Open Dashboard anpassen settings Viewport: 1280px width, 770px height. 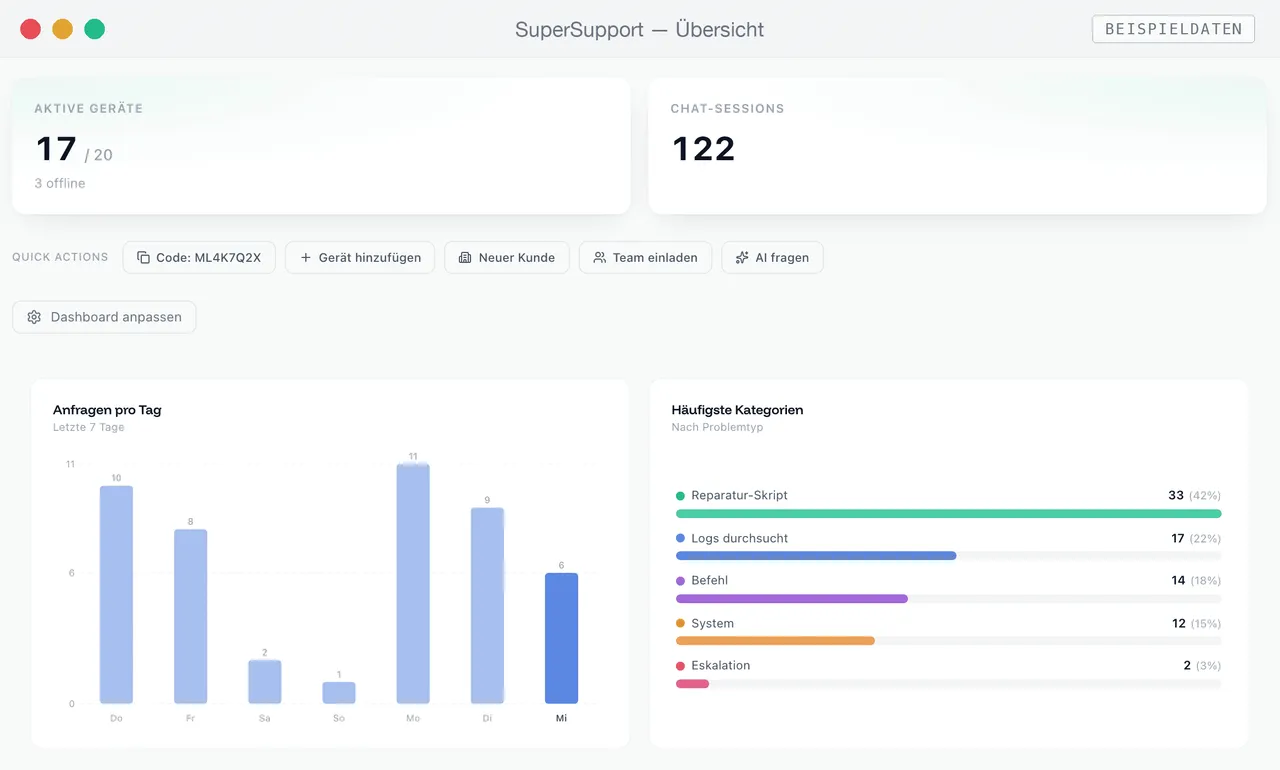104,317
